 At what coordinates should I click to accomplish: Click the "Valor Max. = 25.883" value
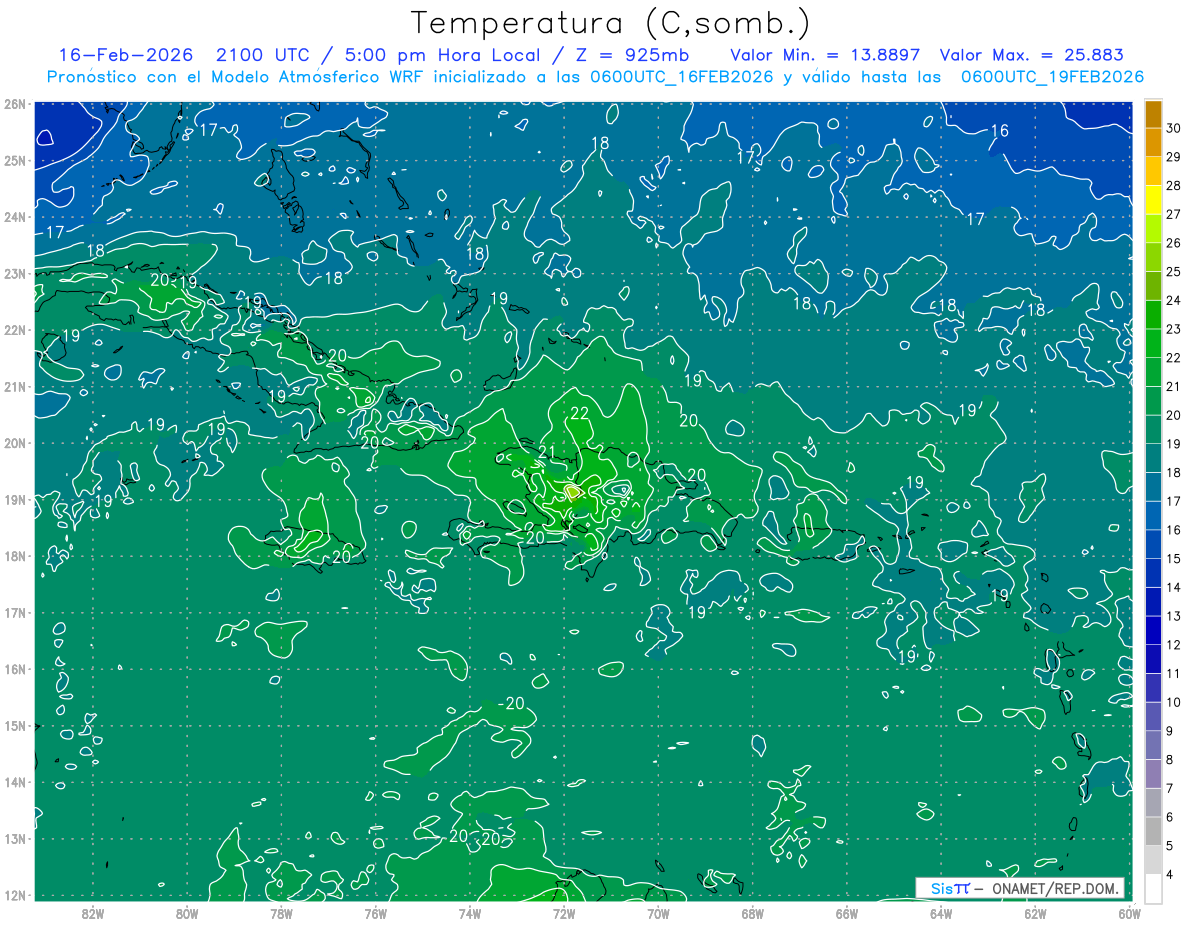[1033, 55]
